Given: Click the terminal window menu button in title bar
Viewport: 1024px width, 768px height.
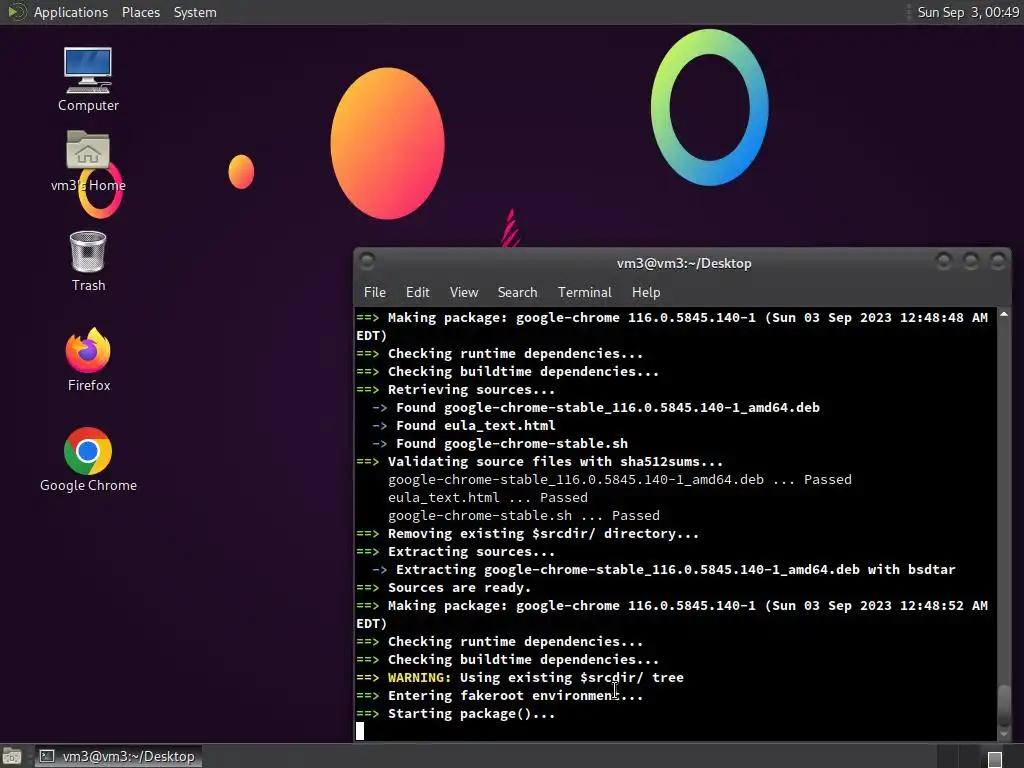Looking at the screenshot, I should coord(367,262).
